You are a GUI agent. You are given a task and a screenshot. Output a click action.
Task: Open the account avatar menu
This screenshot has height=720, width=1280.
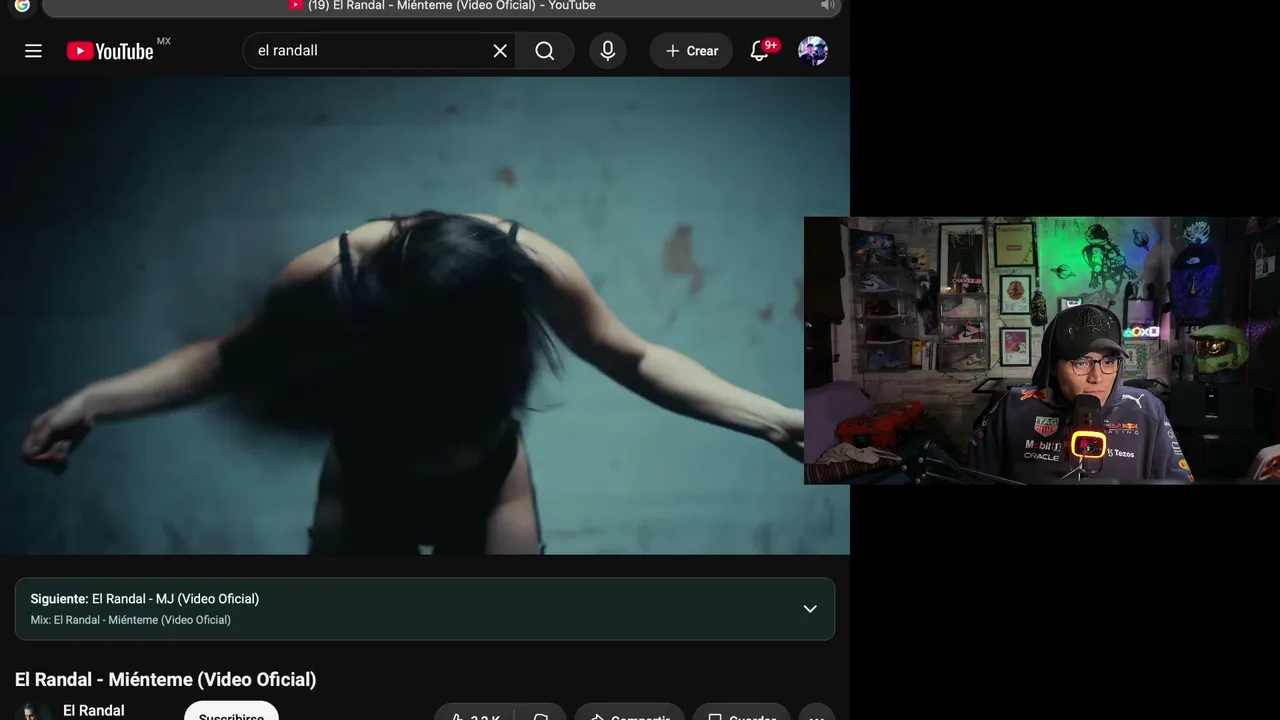pyautogui.click(x=813, y=51)
